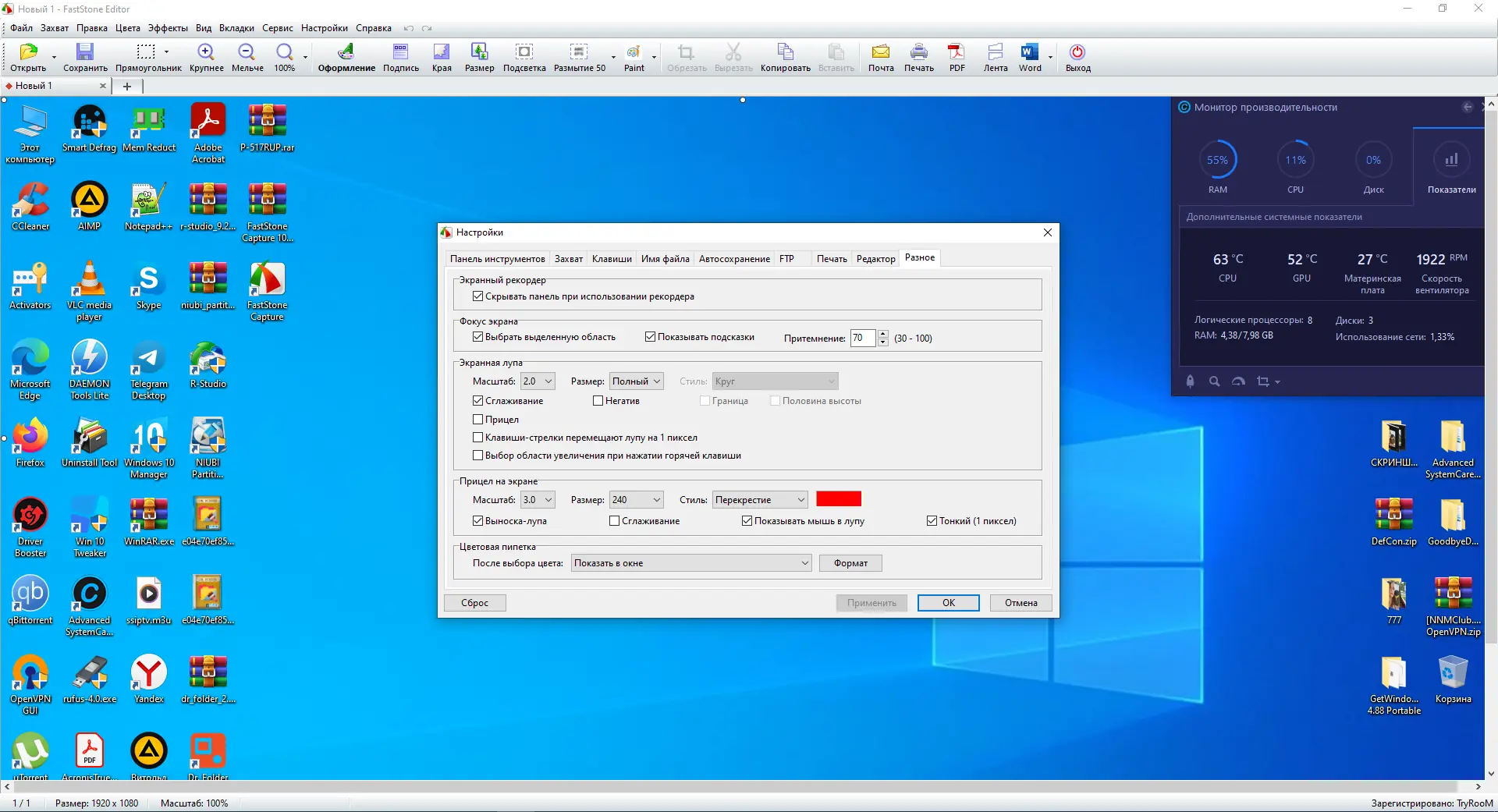Switch to the Редактор settings tab
Image resolution: width=1498 pixels, height=812 pixels.
pos(875,259)
